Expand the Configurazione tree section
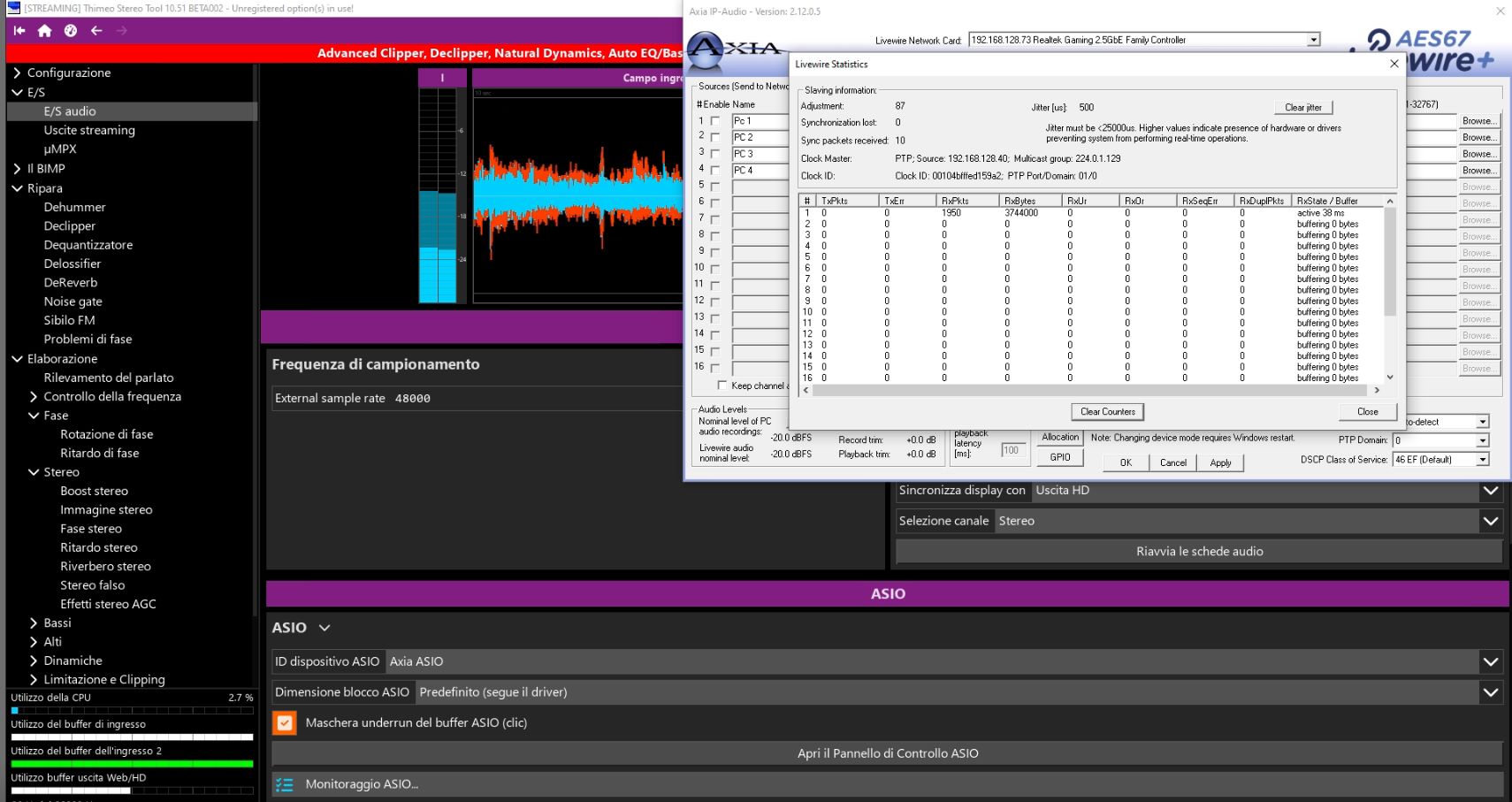 pos(17,73)
